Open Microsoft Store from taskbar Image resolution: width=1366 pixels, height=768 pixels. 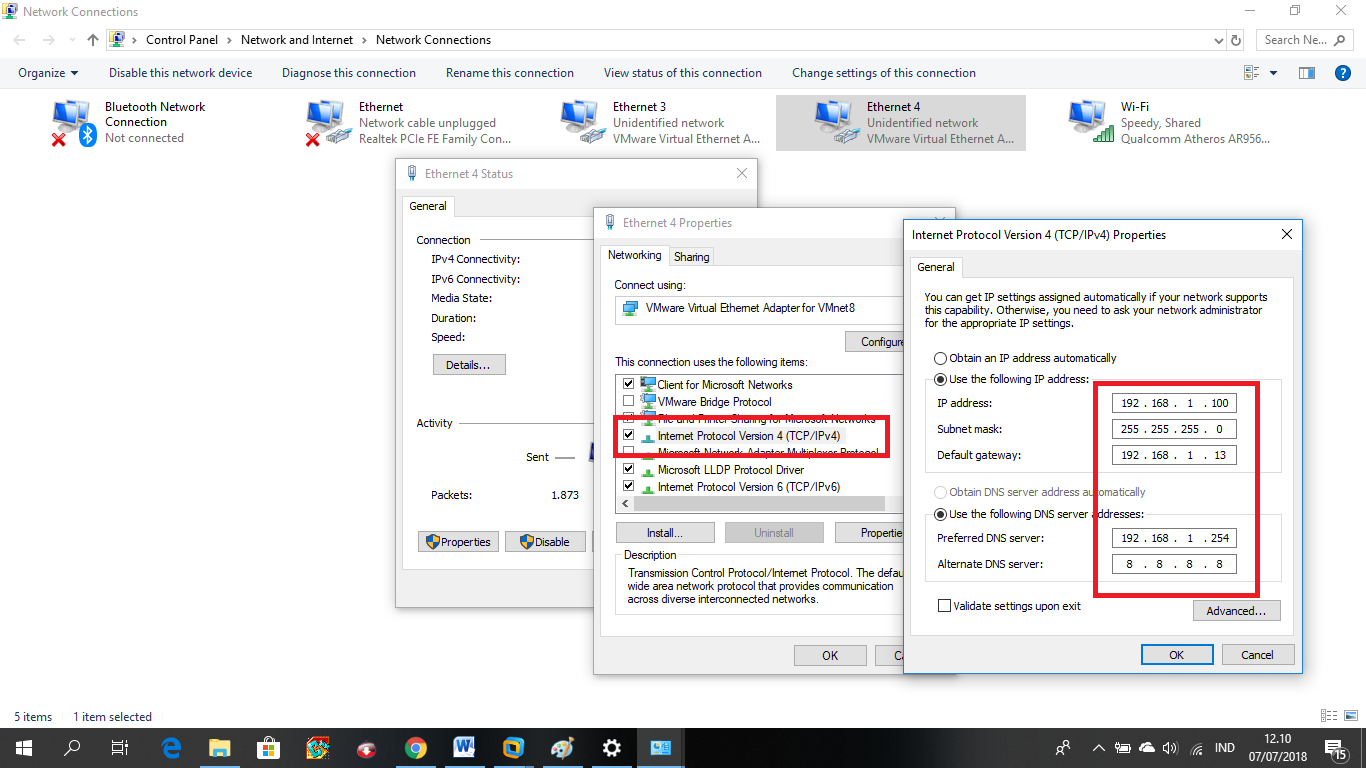pyautogui.click(x=268, y=747)
